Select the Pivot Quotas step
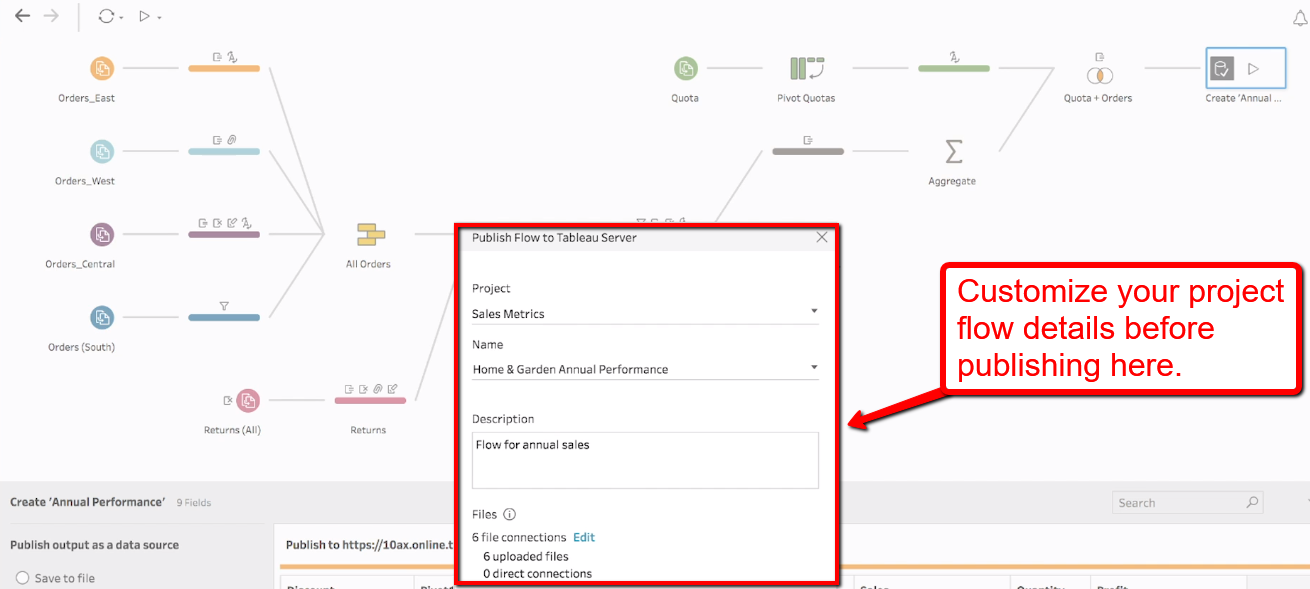The height and width of the screenshot is (589, 1310). point(806,69)
